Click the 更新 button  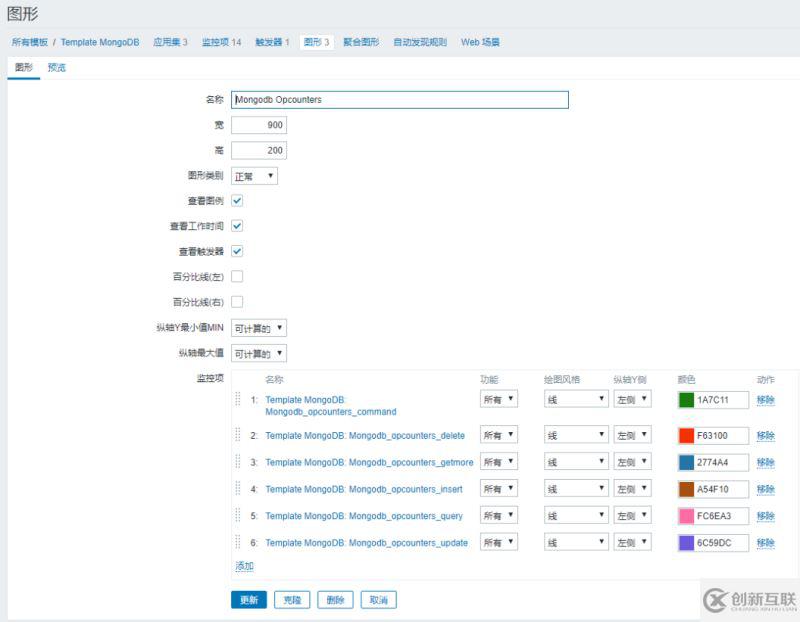coord(249,600)
